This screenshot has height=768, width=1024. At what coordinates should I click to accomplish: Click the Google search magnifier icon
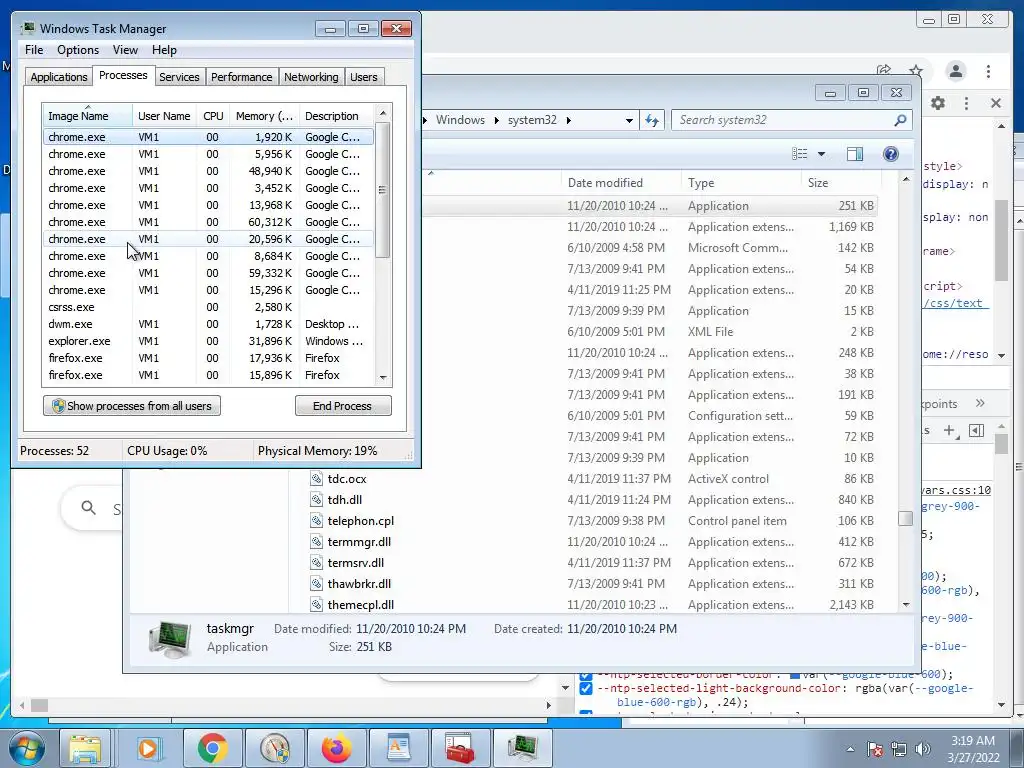coord(88,507)
